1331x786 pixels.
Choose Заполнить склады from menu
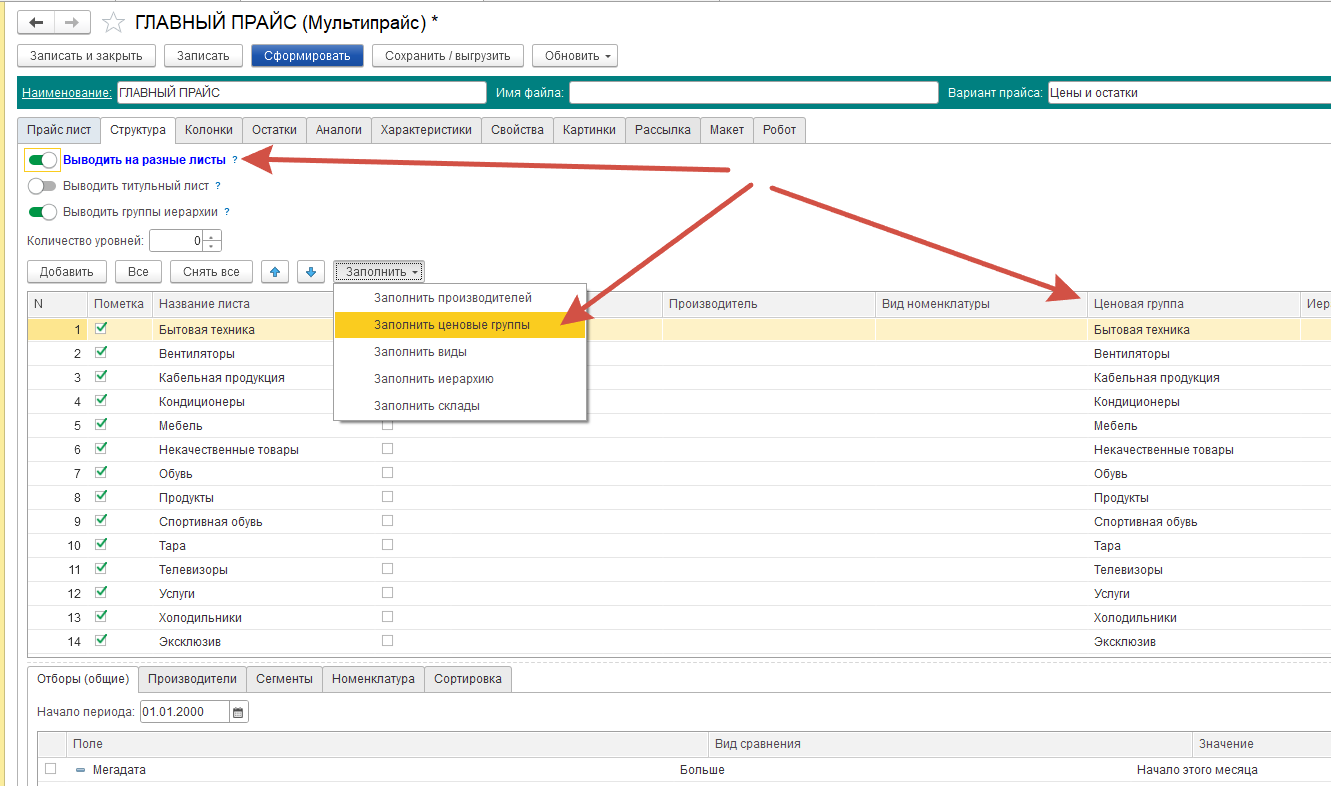click(x=460, y=406)
